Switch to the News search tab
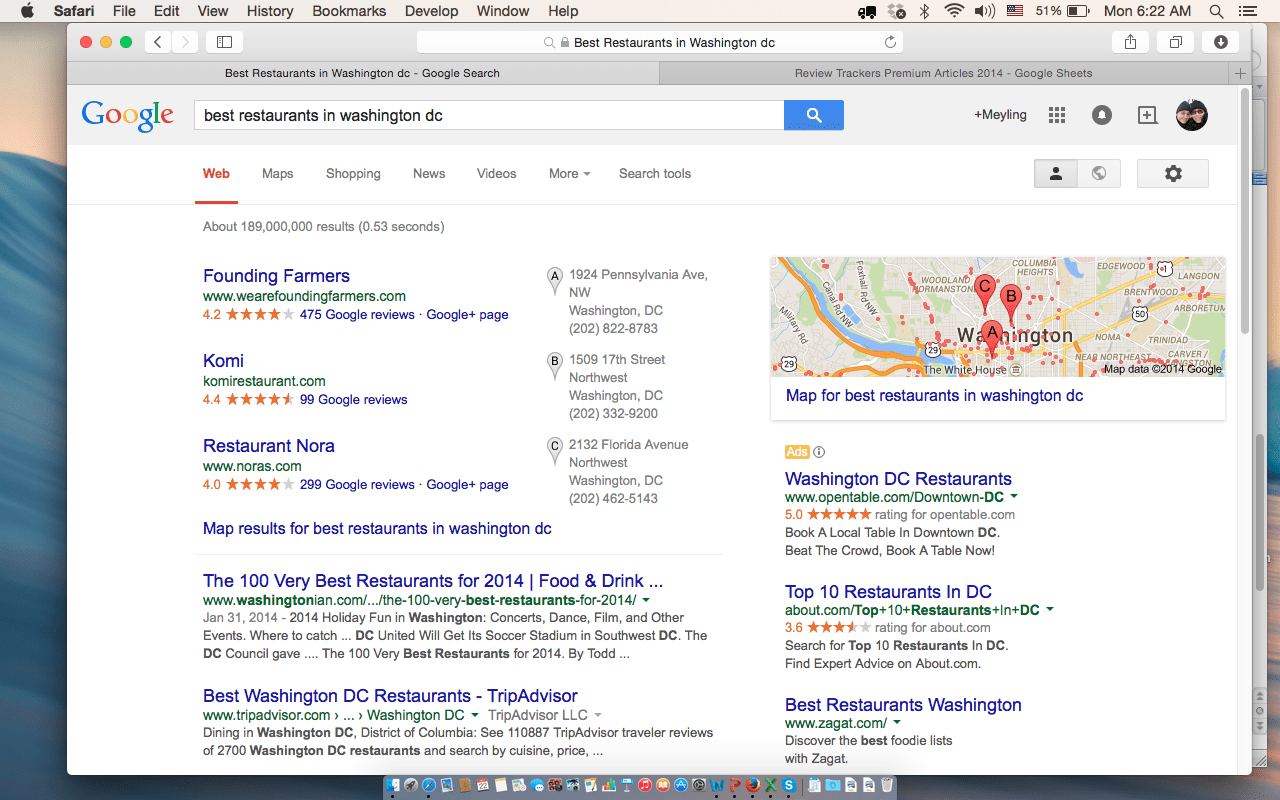Screen dimensions: 1280x800 (x=429, y=173)
